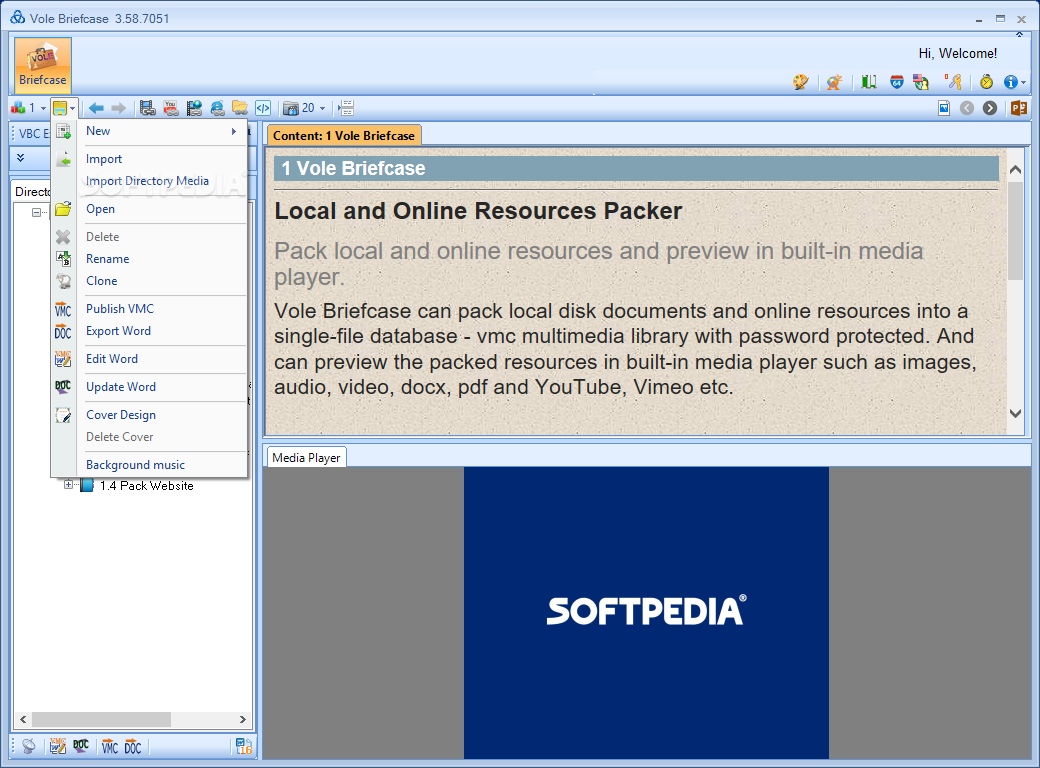Click content scrollbar down arrow
The image size is (1040, 768).
tap(1015, 413)
